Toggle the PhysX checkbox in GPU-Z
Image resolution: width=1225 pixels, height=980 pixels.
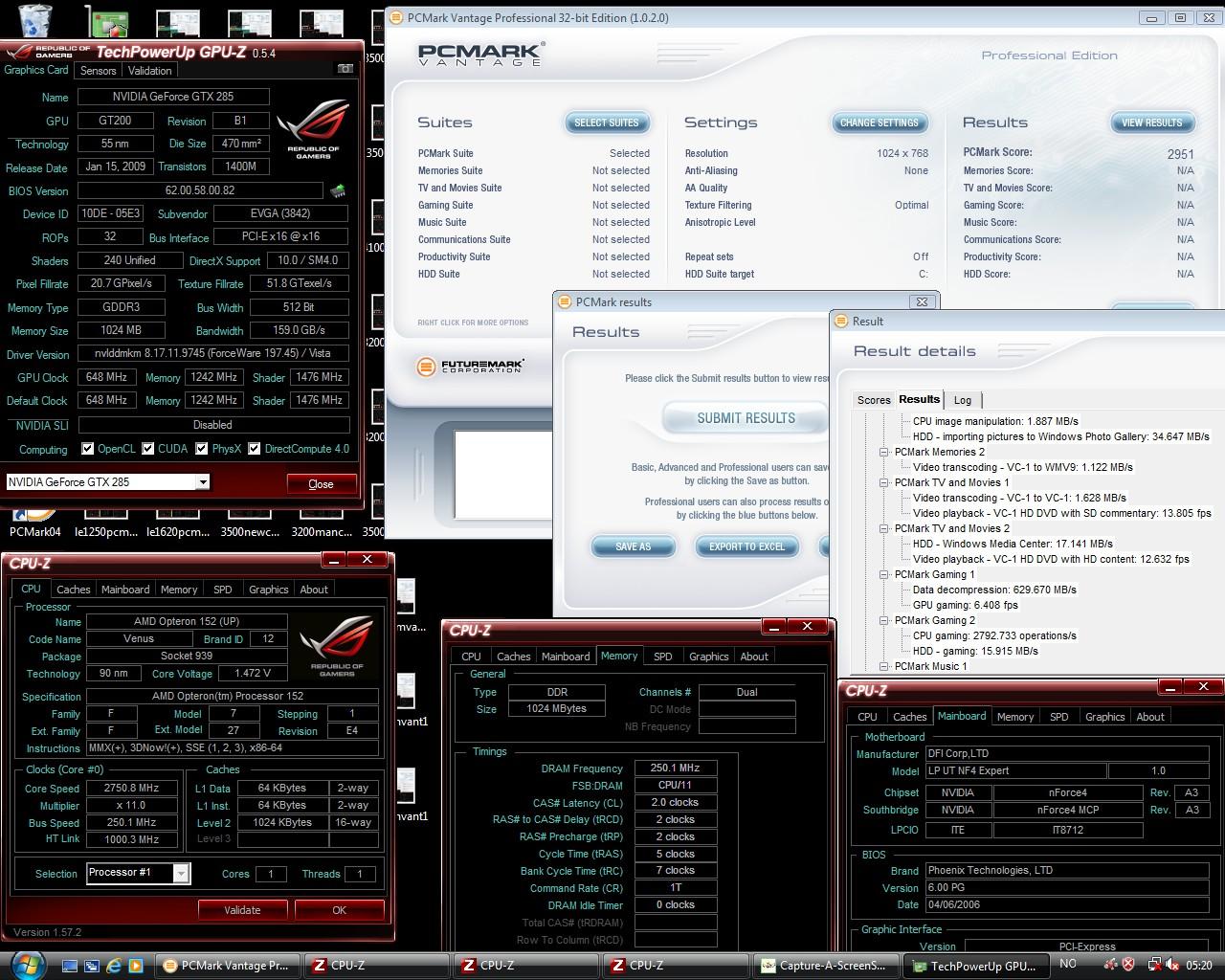(202, 448)
